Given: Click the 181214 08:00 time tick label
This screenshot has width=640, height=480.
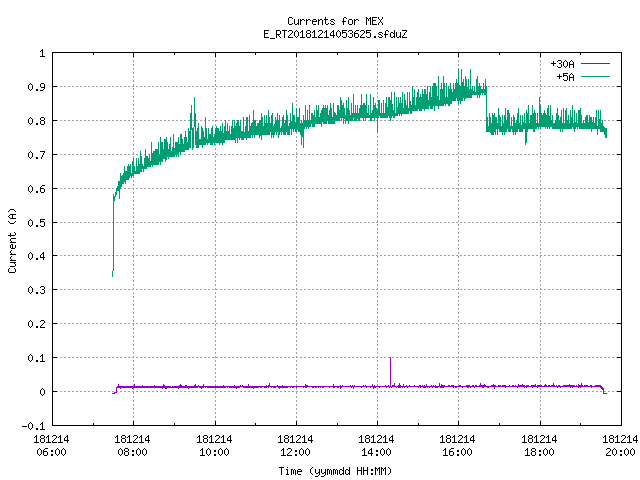Looking at the screenshot, I should (132, 445).
